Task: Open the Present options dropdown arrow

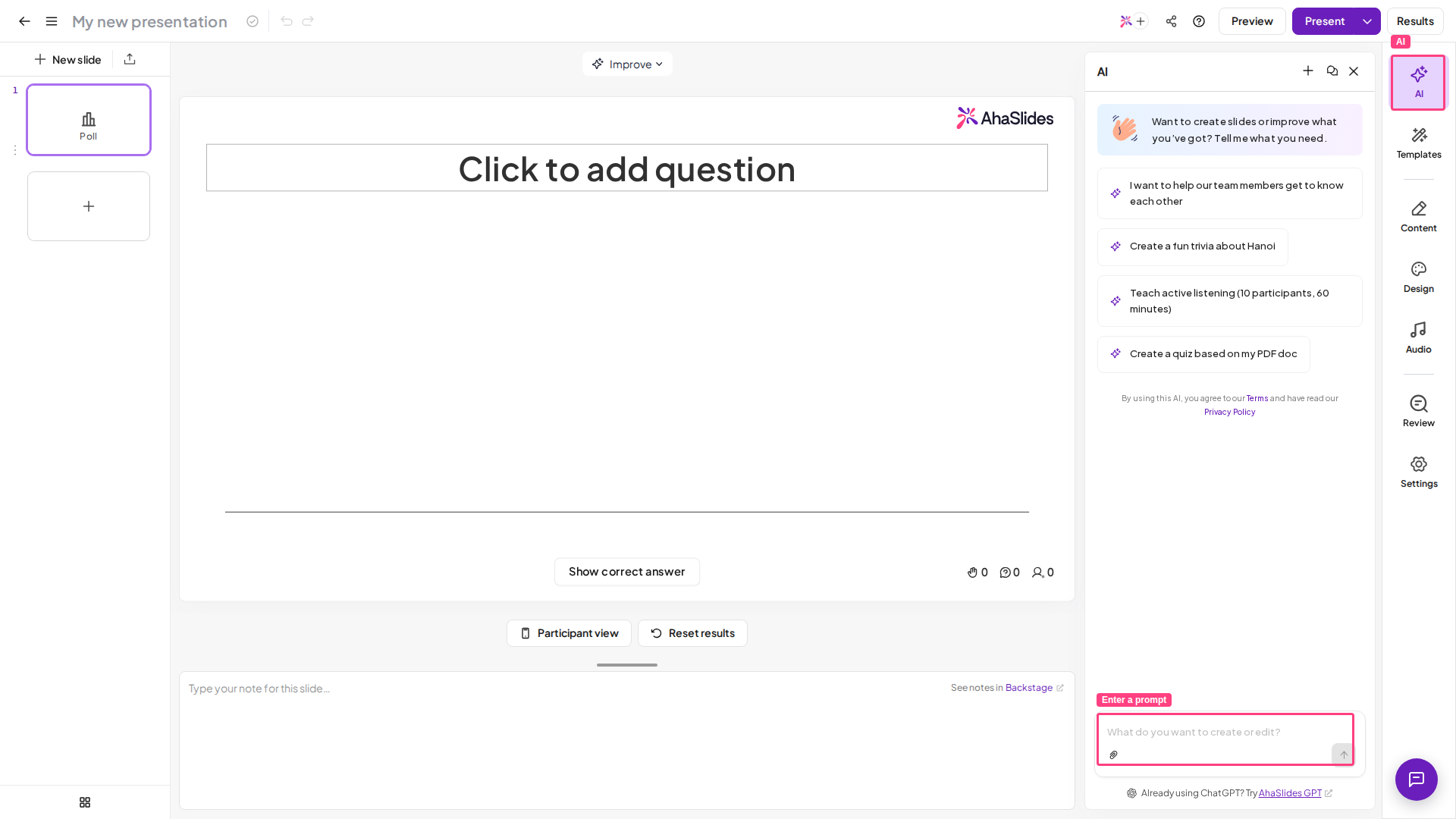Action: point(1367,21)
